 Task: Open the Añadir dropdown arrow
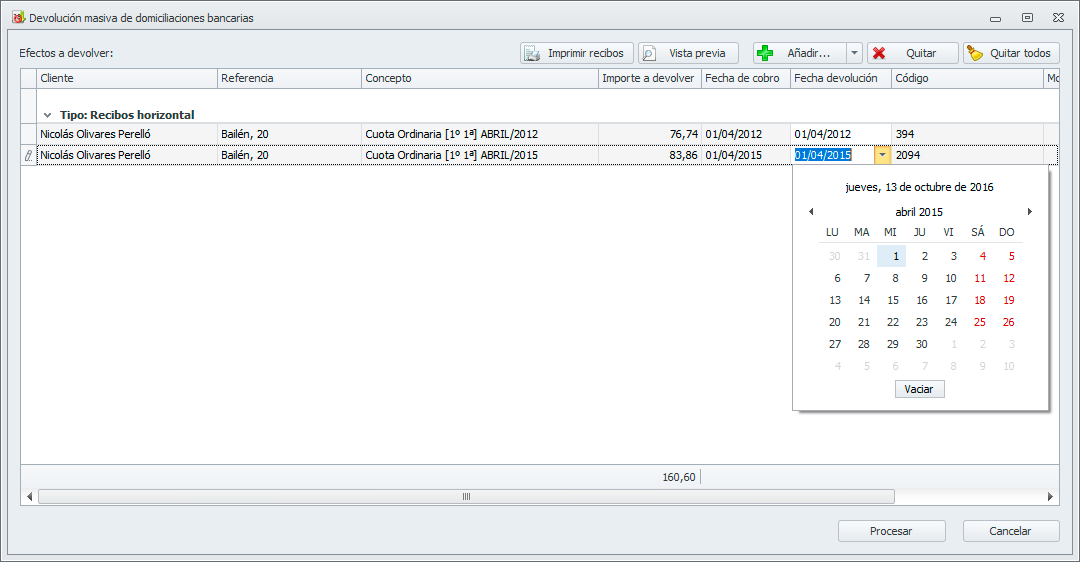coord(854,53)
